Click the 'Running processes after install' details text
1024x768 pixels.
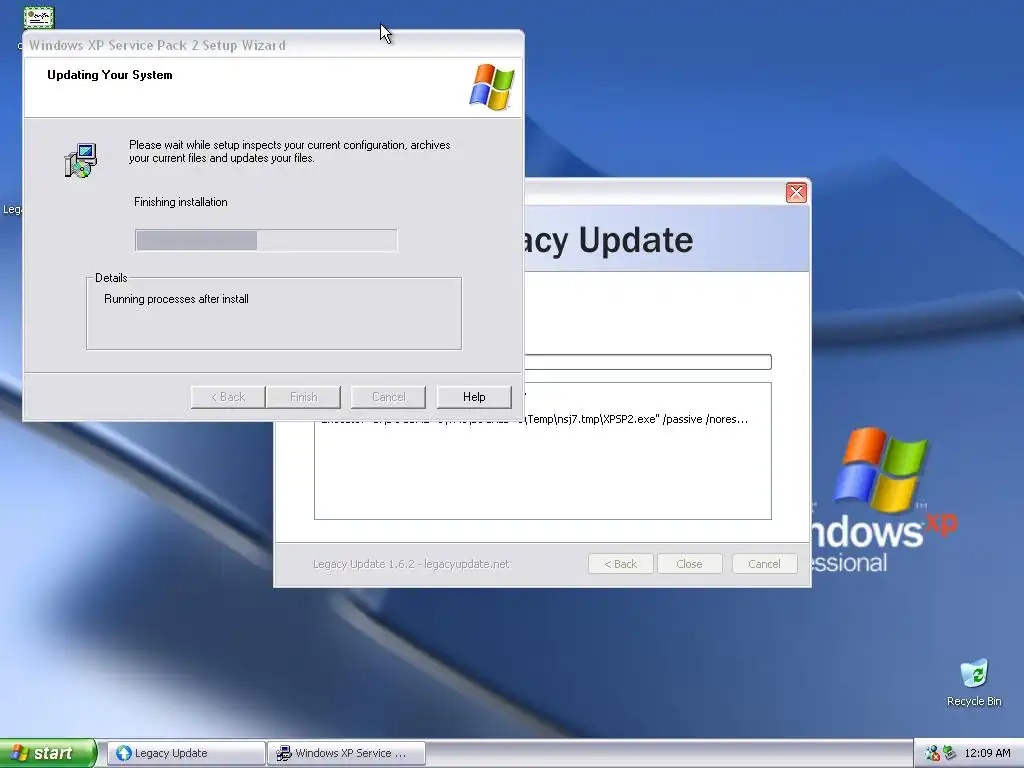(176, 299)
